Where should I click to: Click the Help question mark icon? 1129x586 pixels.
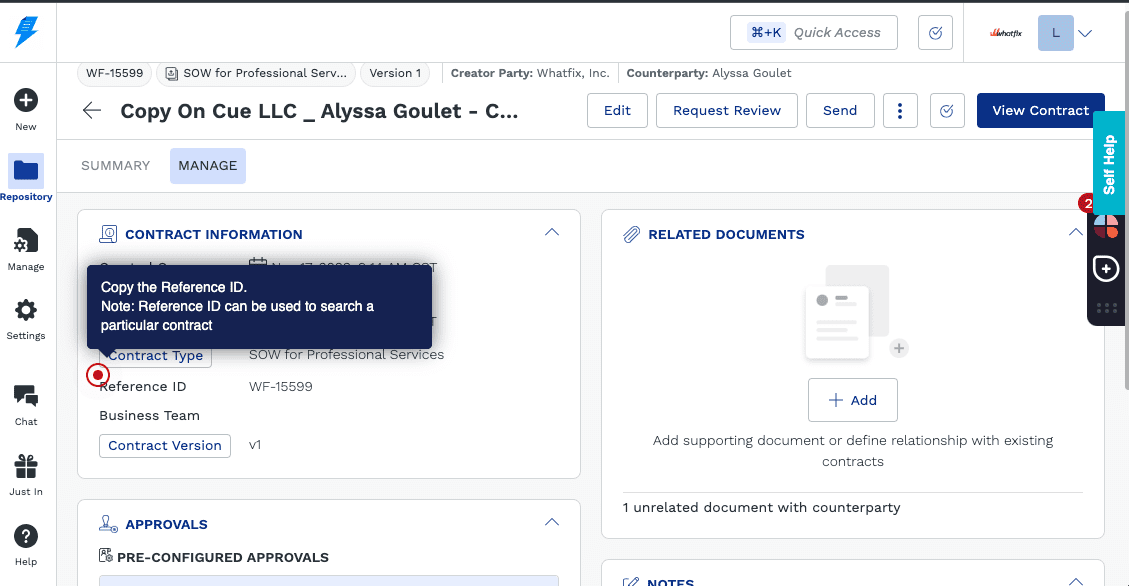(x=26, y=538)
